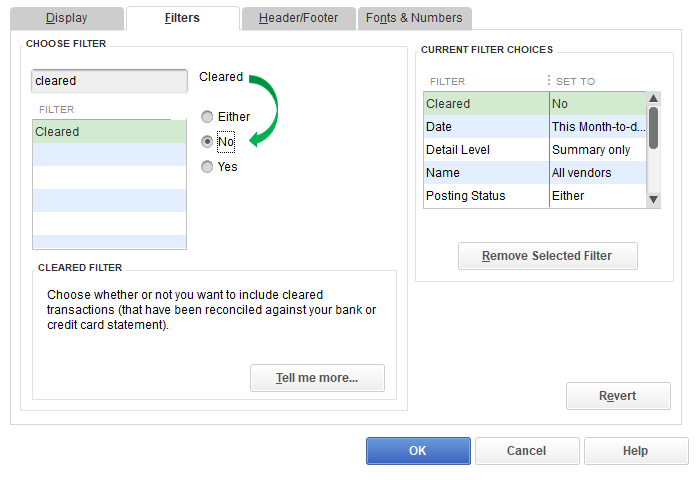697x480 pixels.
Task: Click Remove Selected Filter button
Action: pos(547,256)
